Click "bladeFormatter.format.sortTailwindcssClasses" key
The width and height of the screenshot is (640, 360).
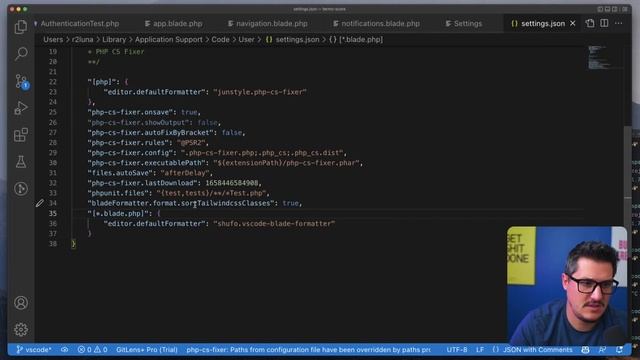click(x=180, y=203)
